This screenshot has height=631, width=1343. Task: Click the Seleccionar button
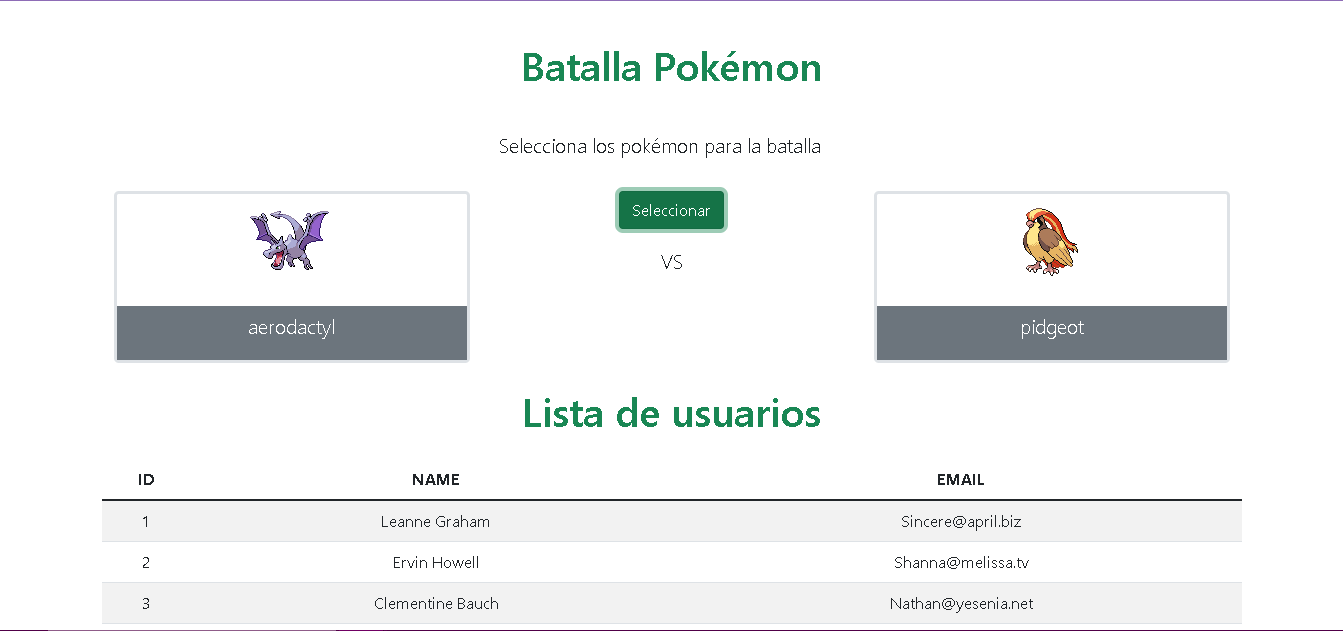coord(671,210)
